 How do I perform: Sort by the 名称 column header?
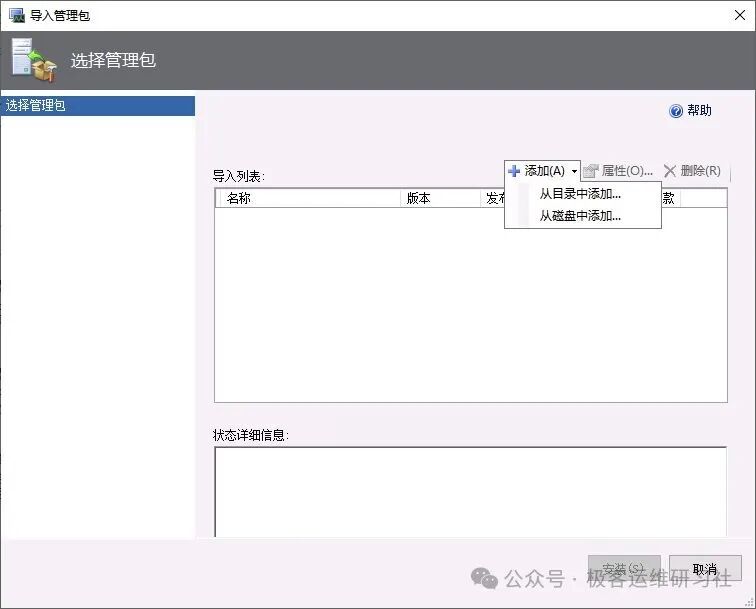pyautogui.click(x=309, y=198)
